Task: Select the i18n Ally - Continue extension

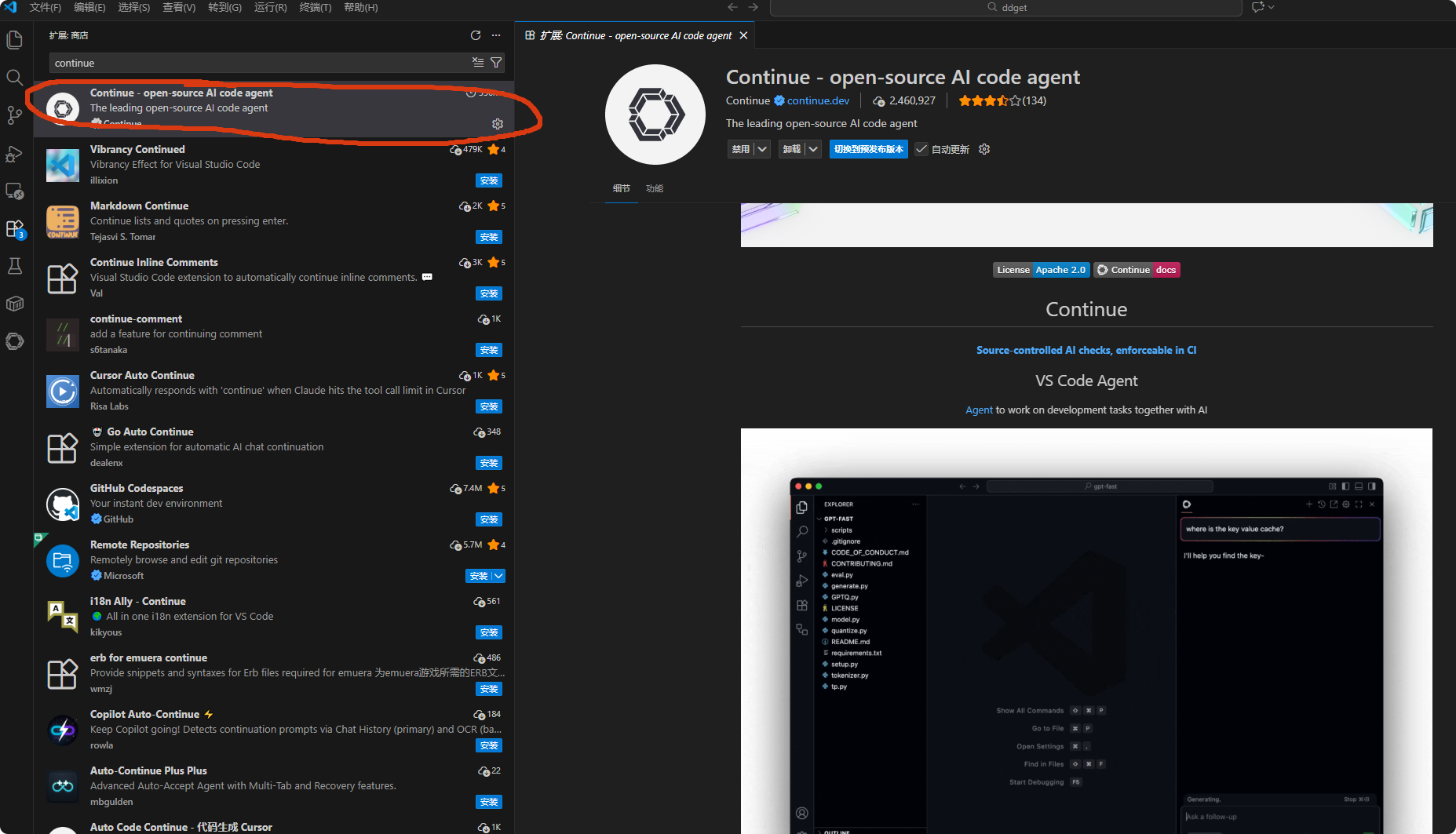Action: coord(275,617)
